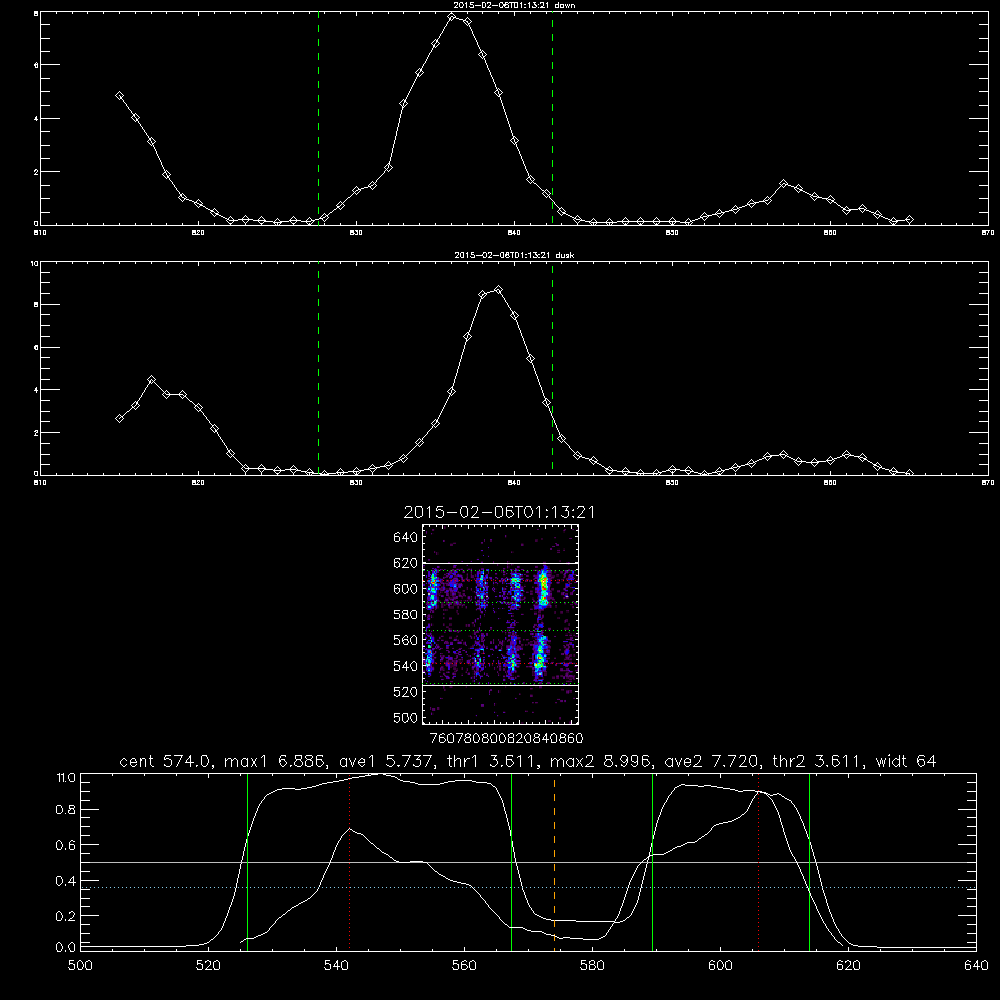Click the bottom plot y-axis label 0.8
The height and width of the screenshot is (1000, 1000).
coord(66,810)
